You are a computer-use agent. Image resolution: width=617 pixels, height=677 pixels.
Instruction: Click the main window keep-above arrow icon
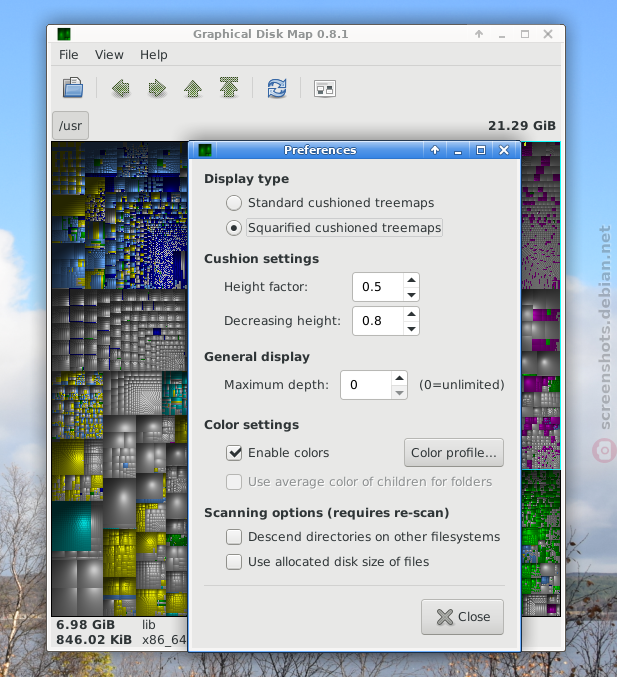click(x=479, y=34)
